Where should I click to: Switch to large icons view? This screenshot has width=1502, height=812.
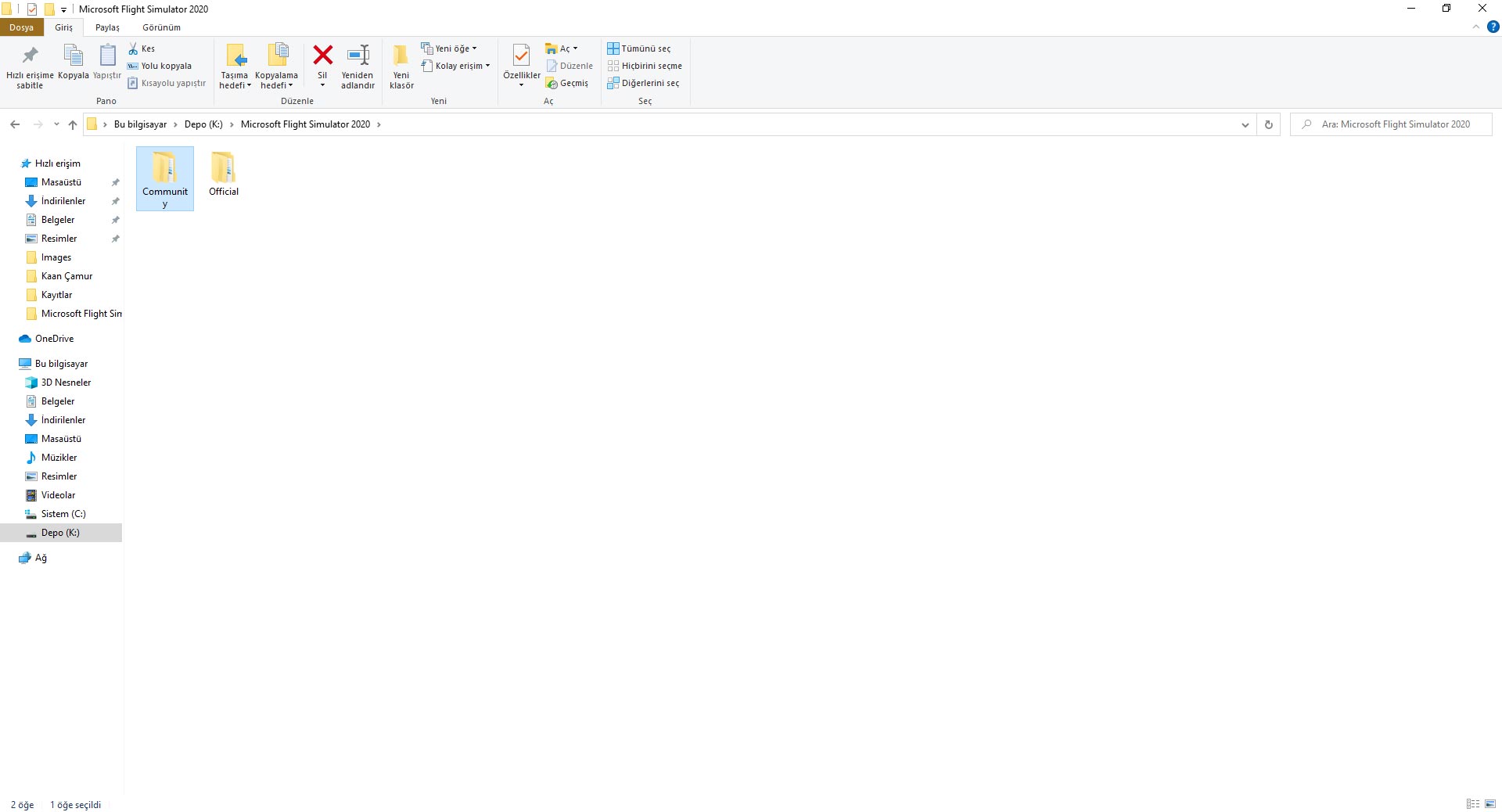(1490, 804)
